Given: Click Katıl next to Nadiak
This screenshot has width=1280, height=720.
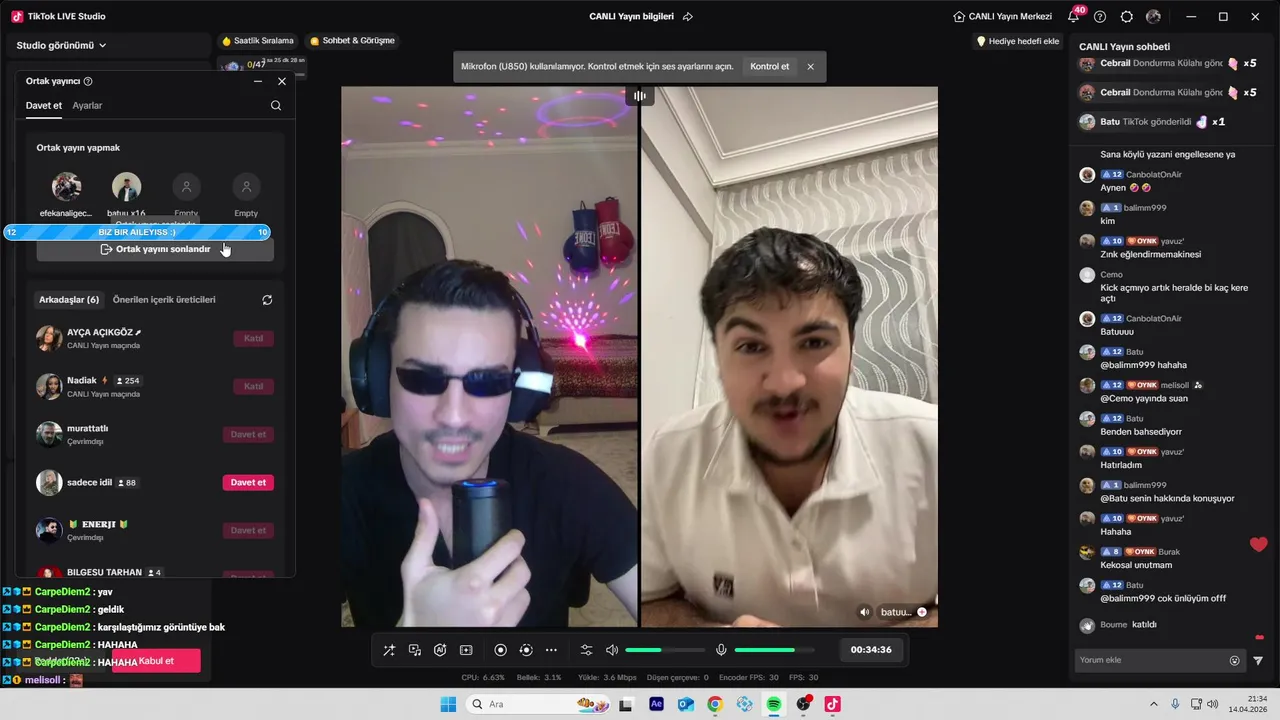Looking at the screenshot, I should coord(253,386).
